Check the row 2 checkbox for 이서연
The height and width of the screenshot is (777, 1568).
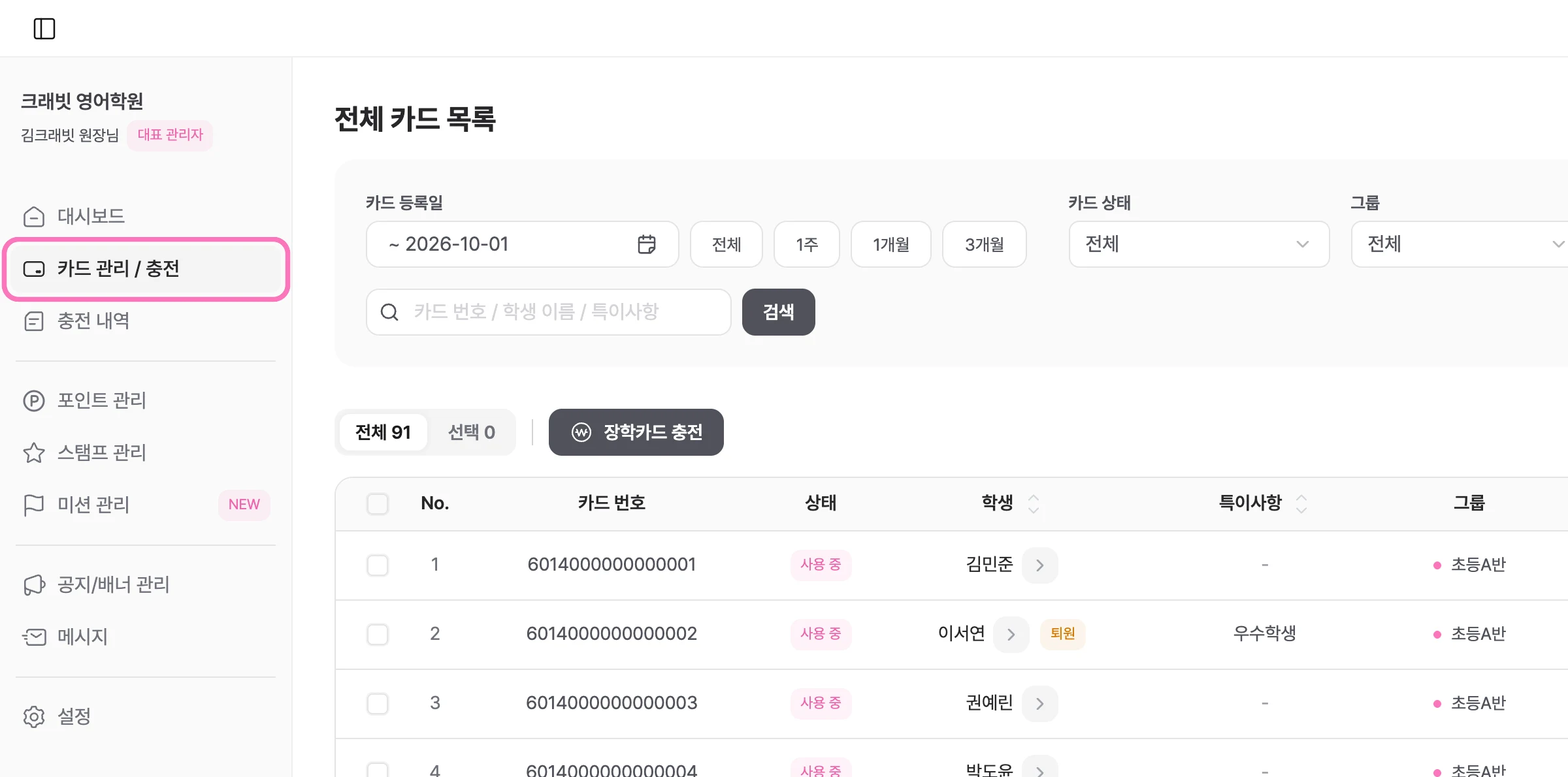(x=378, y=634)
